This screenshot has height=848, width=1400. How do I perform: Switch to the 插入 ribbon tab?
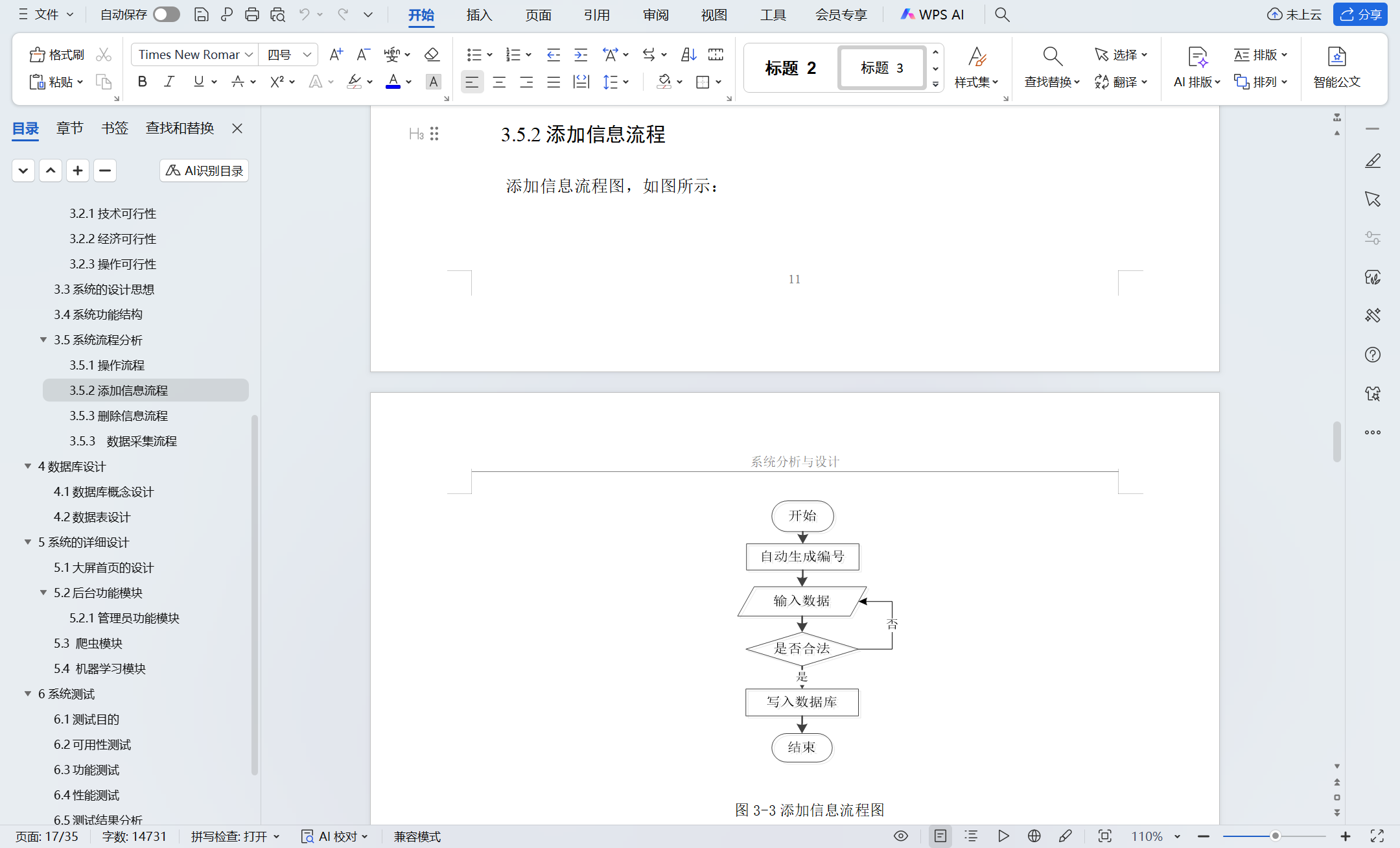click(479, 14)
